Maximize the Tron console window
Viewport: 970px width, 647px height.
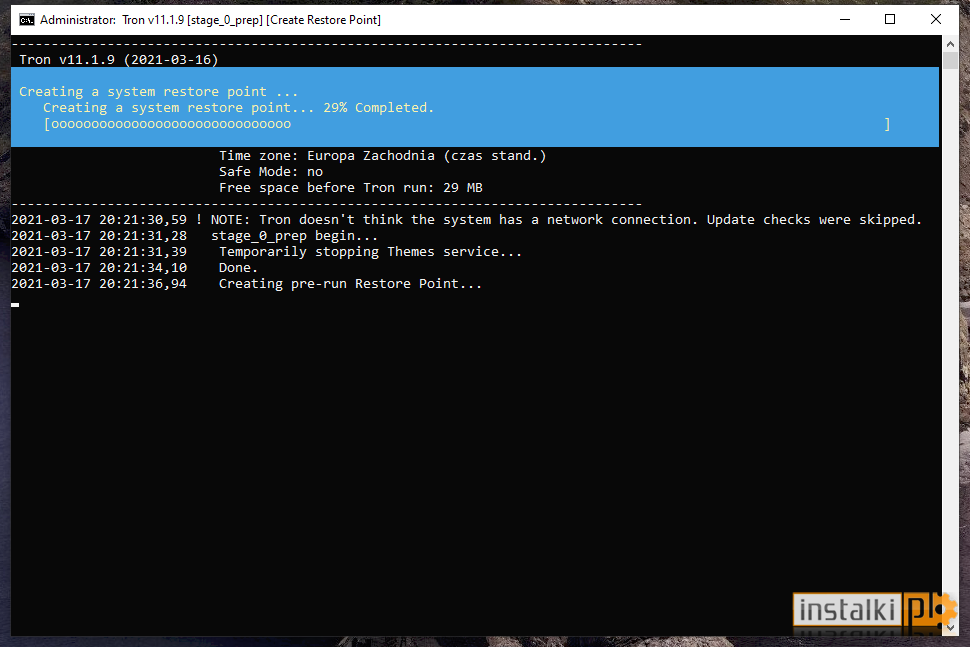tap(890, 20)
